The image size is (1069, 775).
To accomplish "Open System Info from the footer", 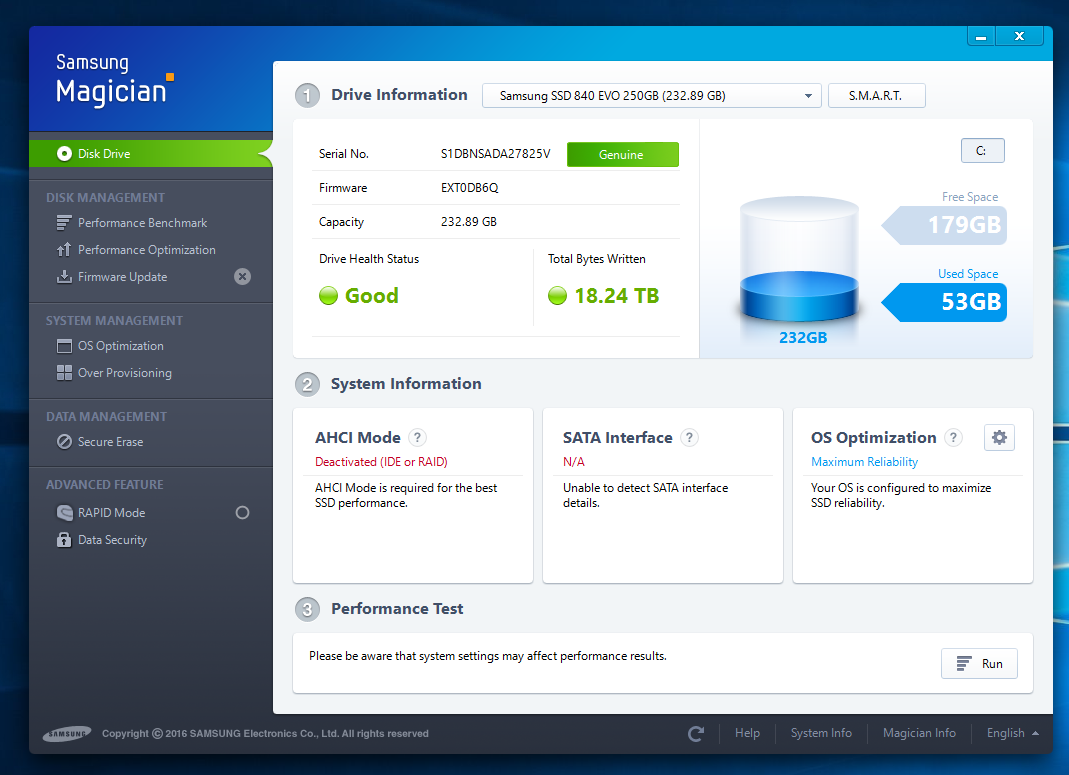I will 821,733.
